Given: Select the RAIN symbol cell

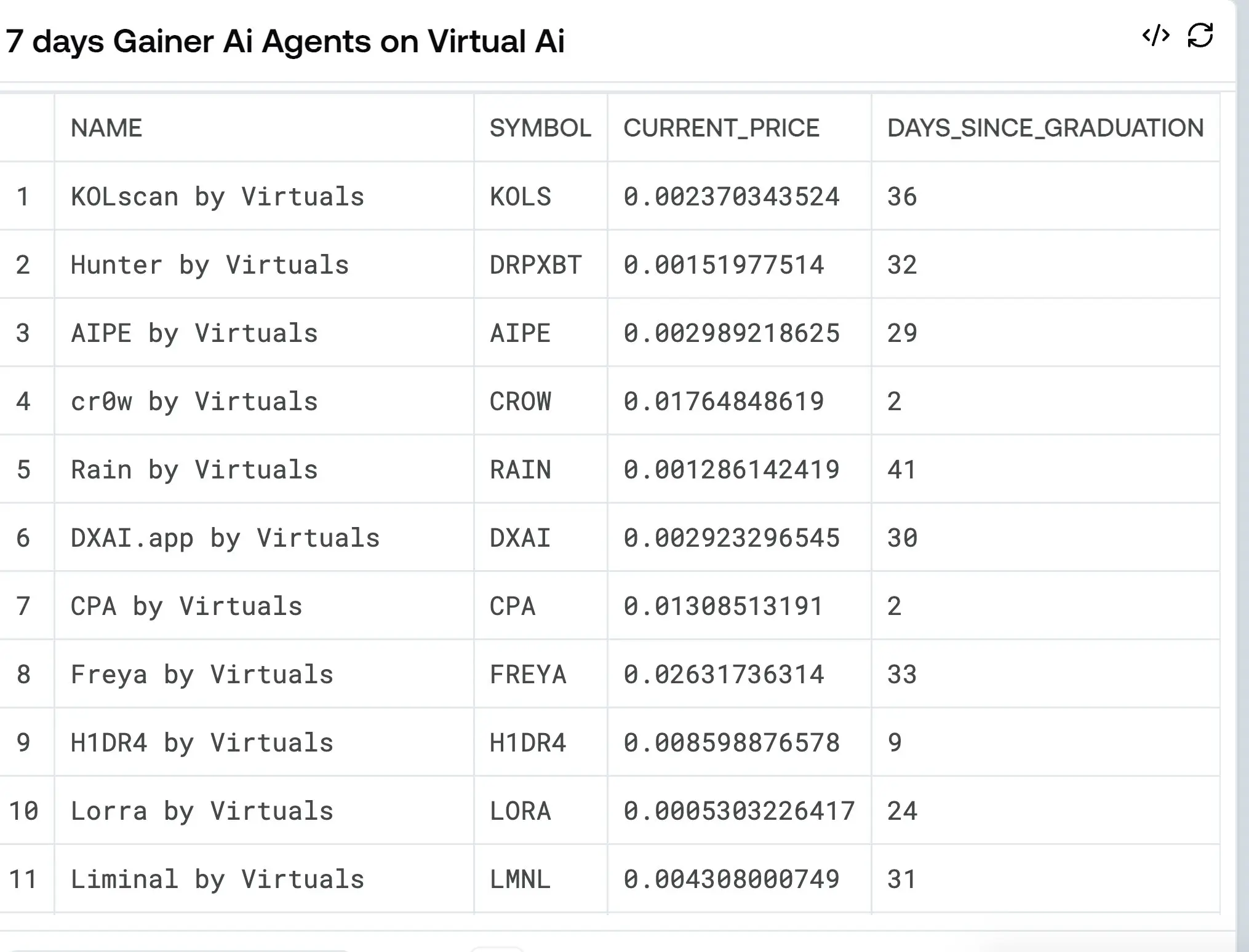Looking at the screenshot, I should coord(520,470).
